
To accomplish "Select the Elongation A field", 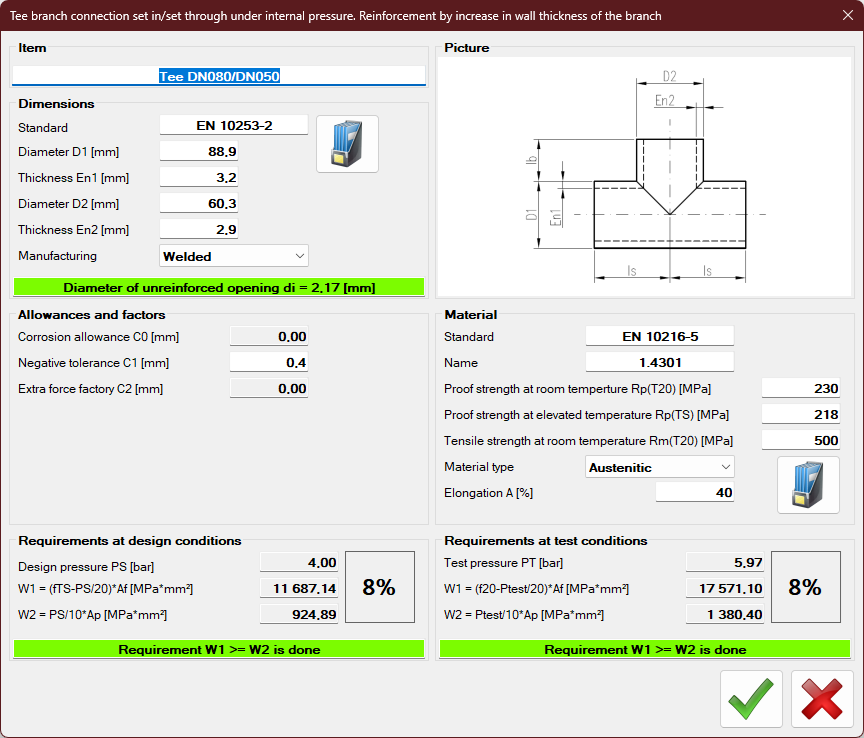I will tap(695, 493).
